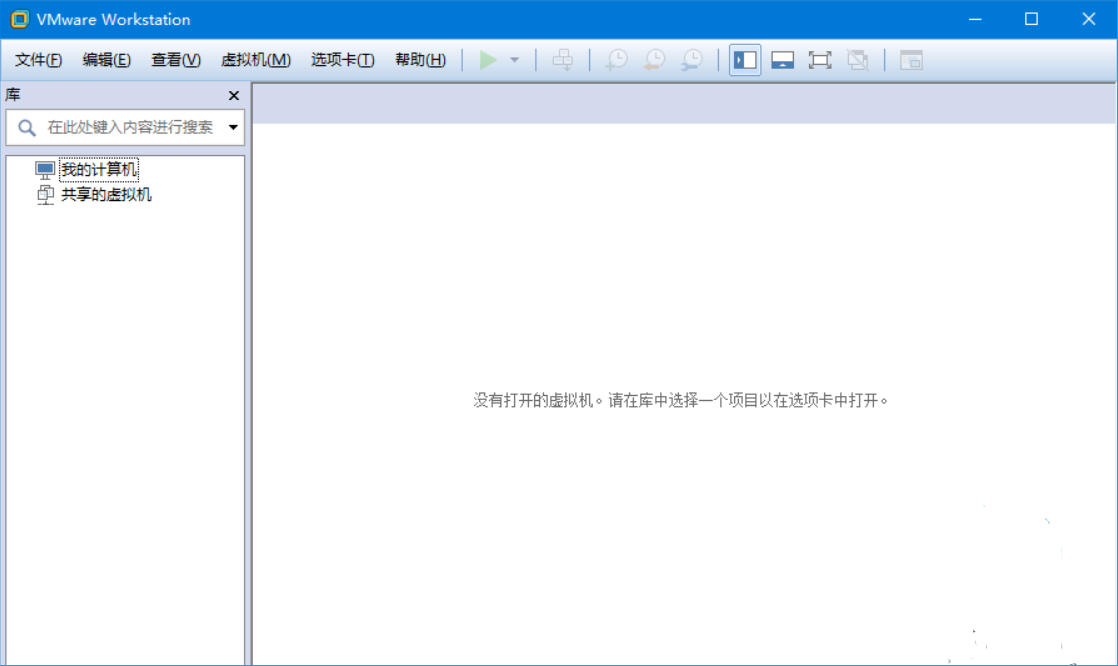1118x666 pixels.
Task: Open the 虚拟机(M) menu
Action: point(255,60)
